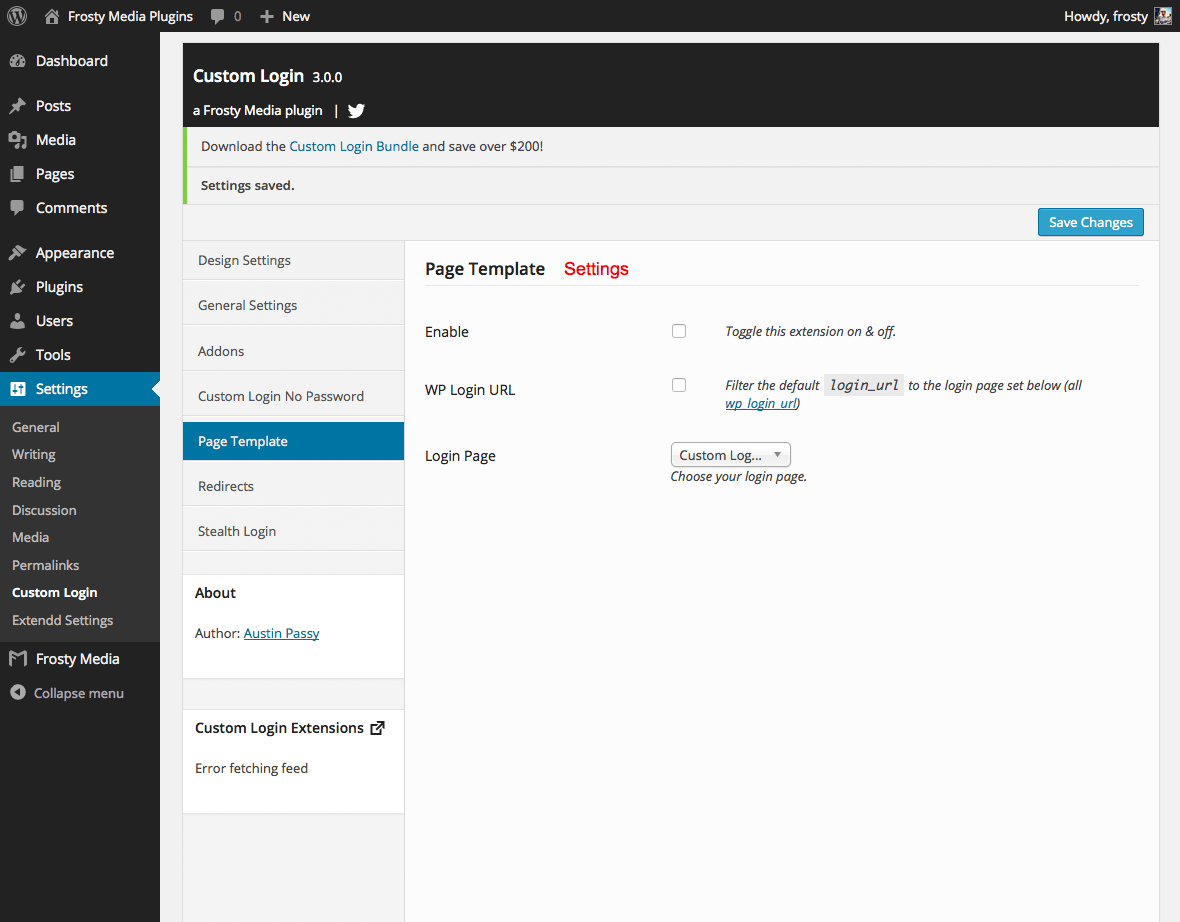The width and height of the screenshot is (1180, 922).
Task: Click the Comments speech bubble sidebar icon
Action: pos(17,208)
